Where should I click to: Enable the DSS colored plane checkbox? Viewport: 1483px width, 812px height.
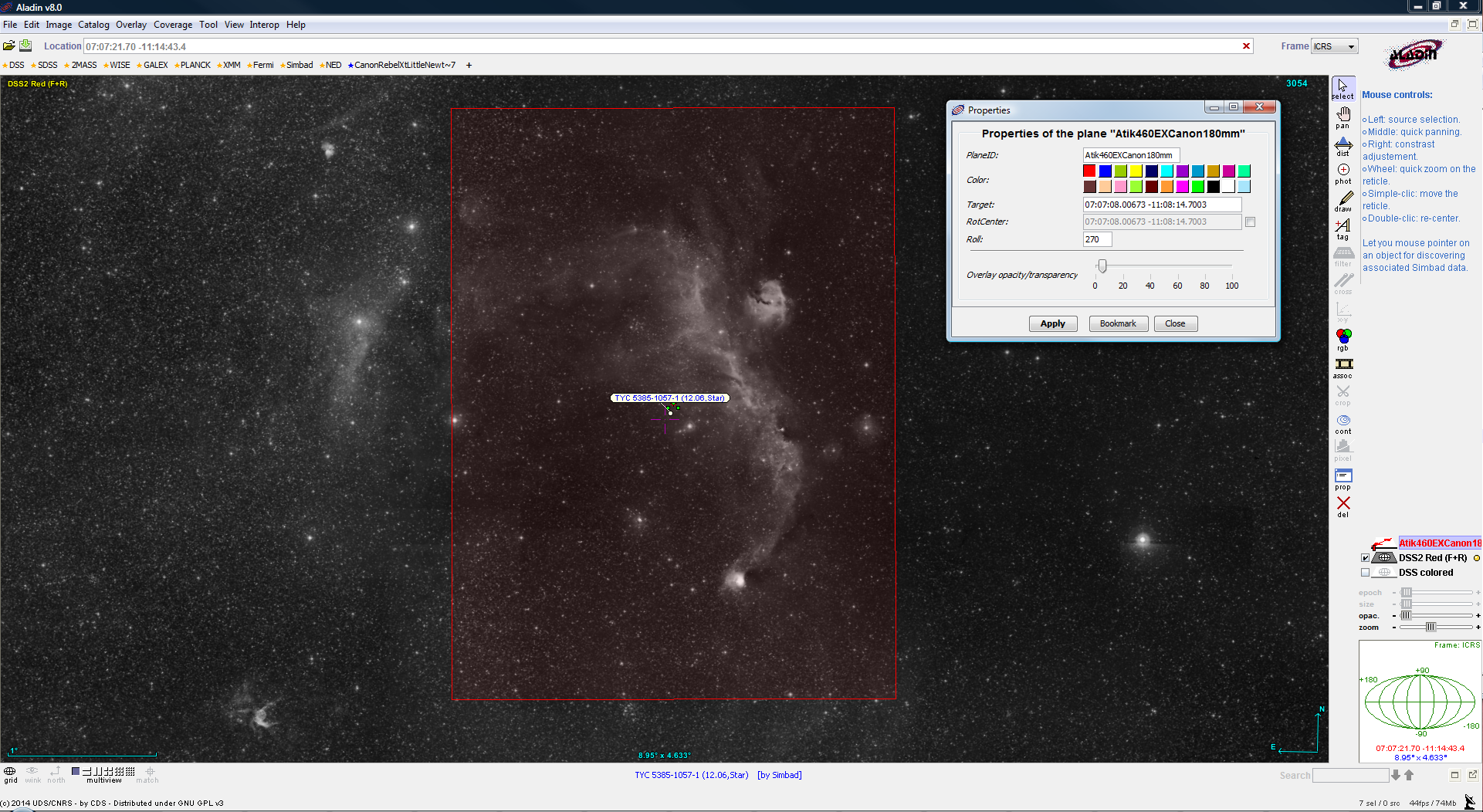(1365, 573)
